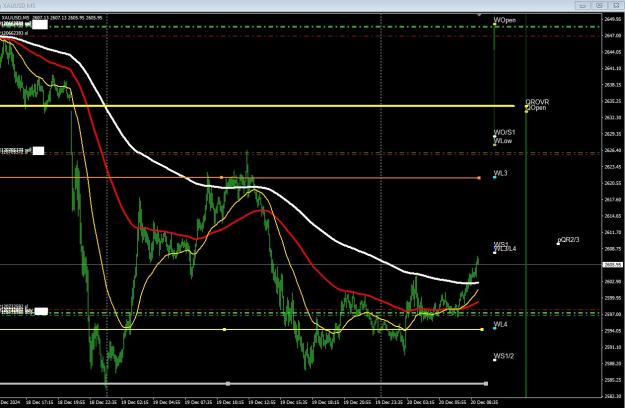
Task: Click the 20 Dec 08:35 time label
Action: point(485,402)
